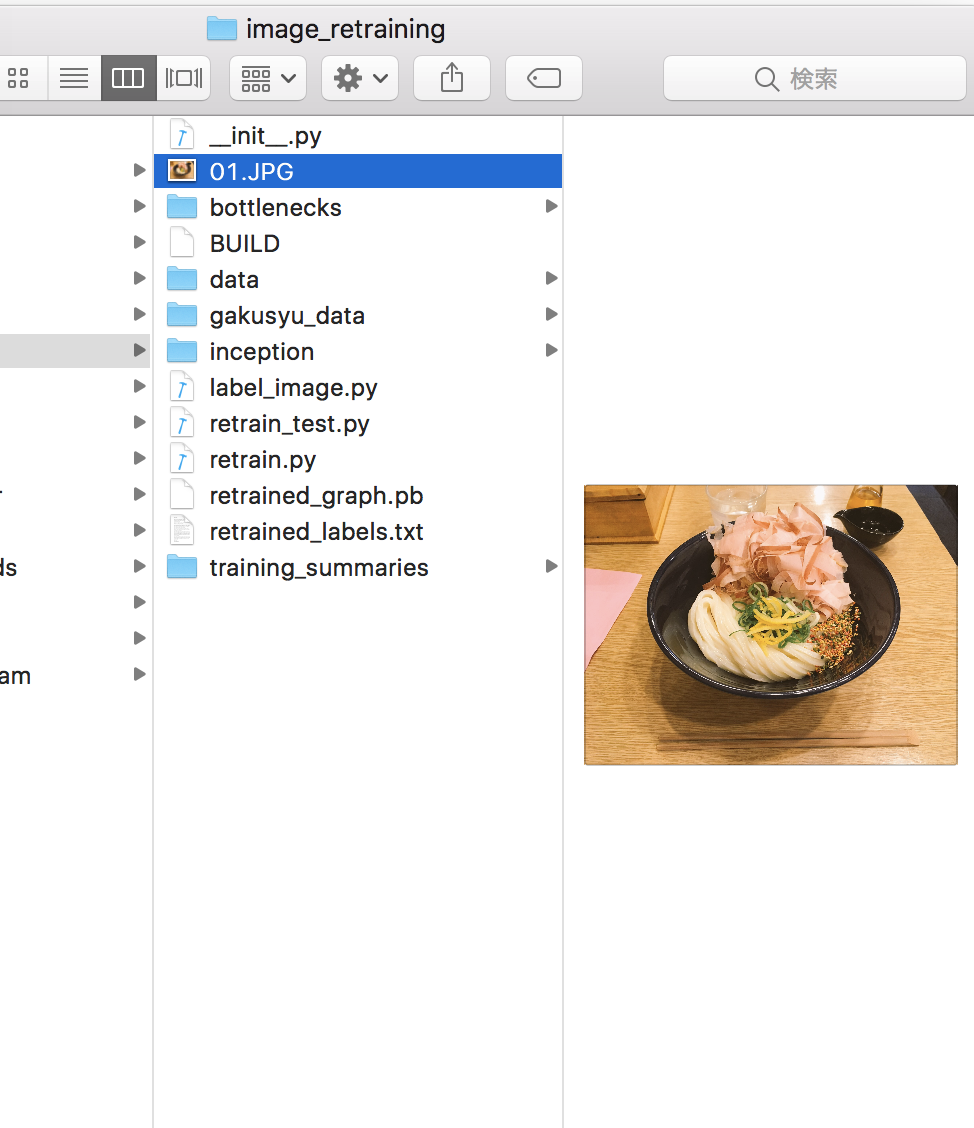Open the bottlenecks folder icon
The width and height of the screenshot is (974, 1128).
[x=182, y=207]
